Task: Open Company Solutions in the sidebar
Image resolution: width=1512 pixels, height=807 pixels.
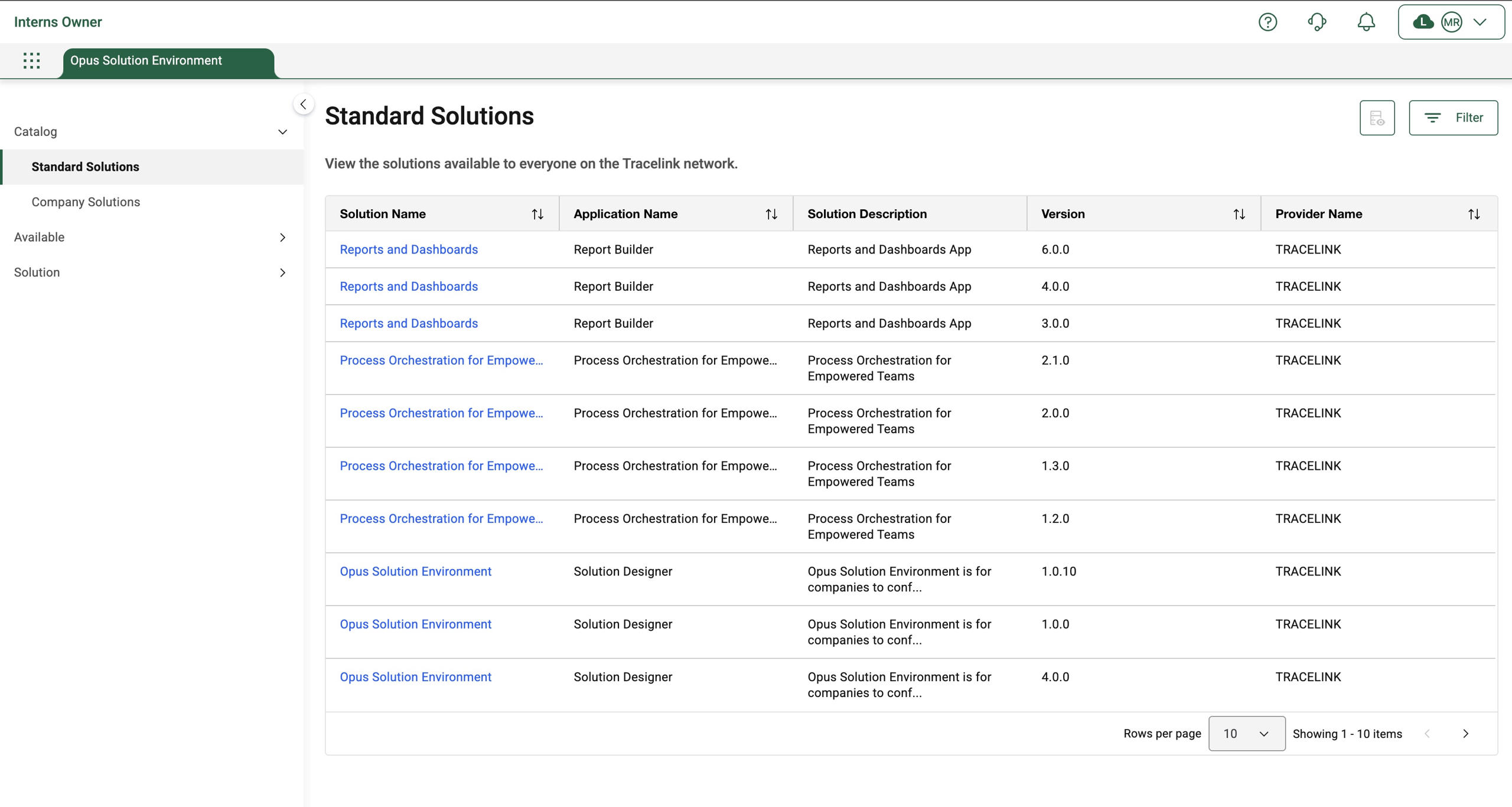Action: (x=152, y=202)
